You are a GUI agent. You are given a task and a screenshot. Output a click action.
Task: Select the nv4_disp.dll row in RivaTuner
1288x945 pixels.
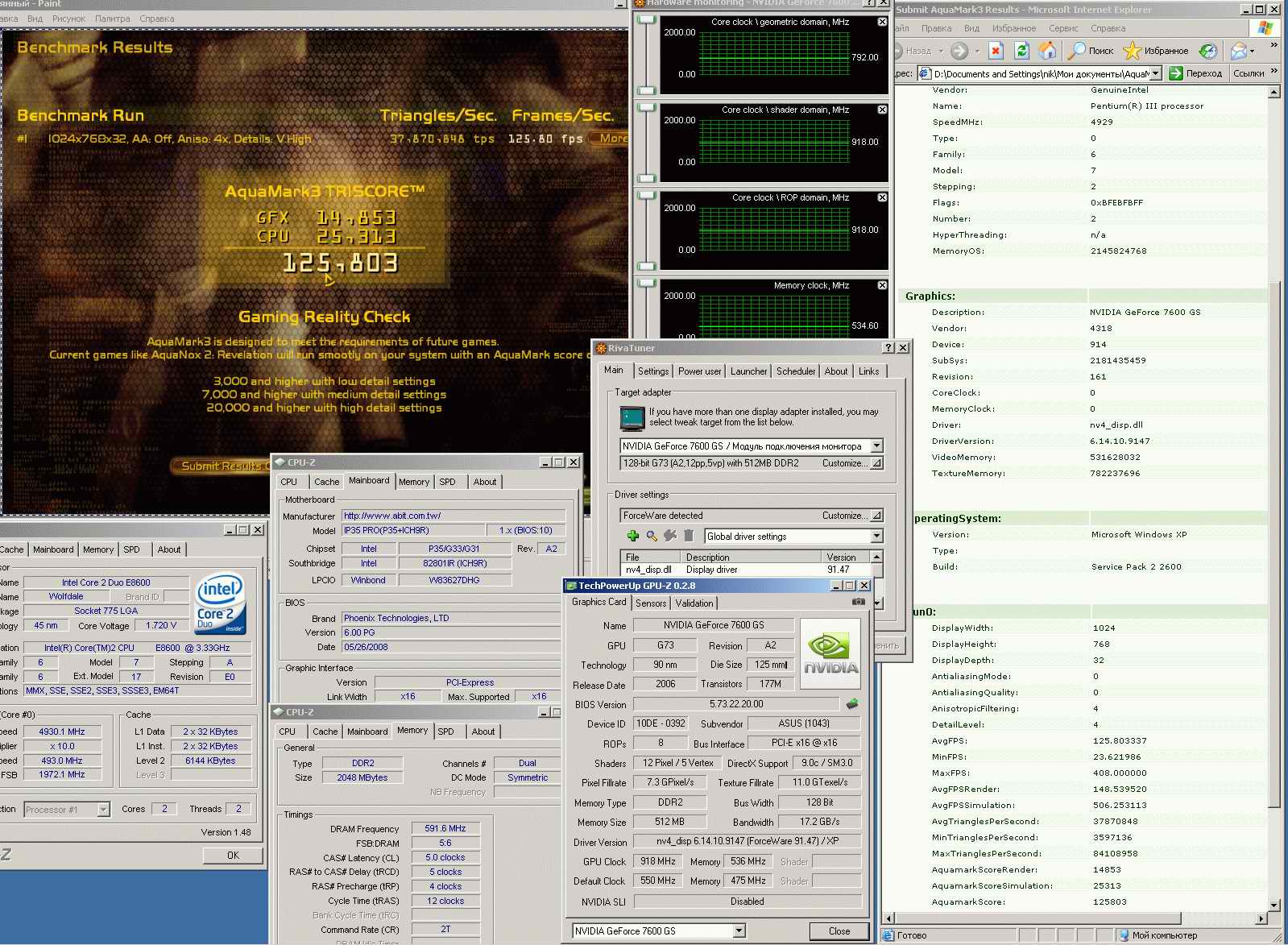(x=744, y=570)
